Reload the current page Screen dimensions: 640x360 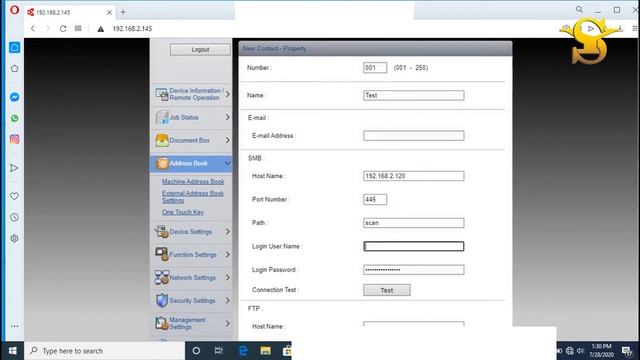pyautogui.click(x=63, y=29)
